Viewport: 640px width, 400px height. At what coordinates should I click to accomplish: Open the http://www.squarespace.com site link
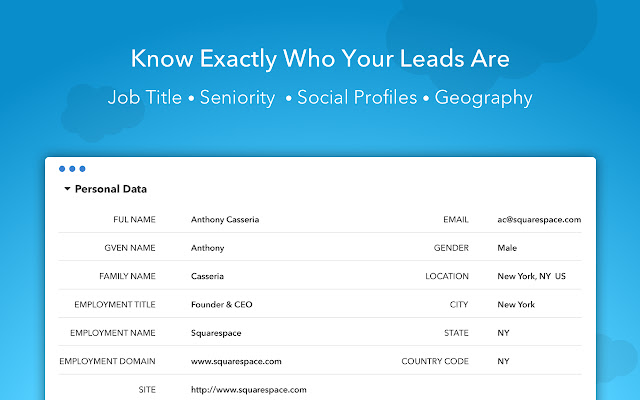click(x=248, y=390)
